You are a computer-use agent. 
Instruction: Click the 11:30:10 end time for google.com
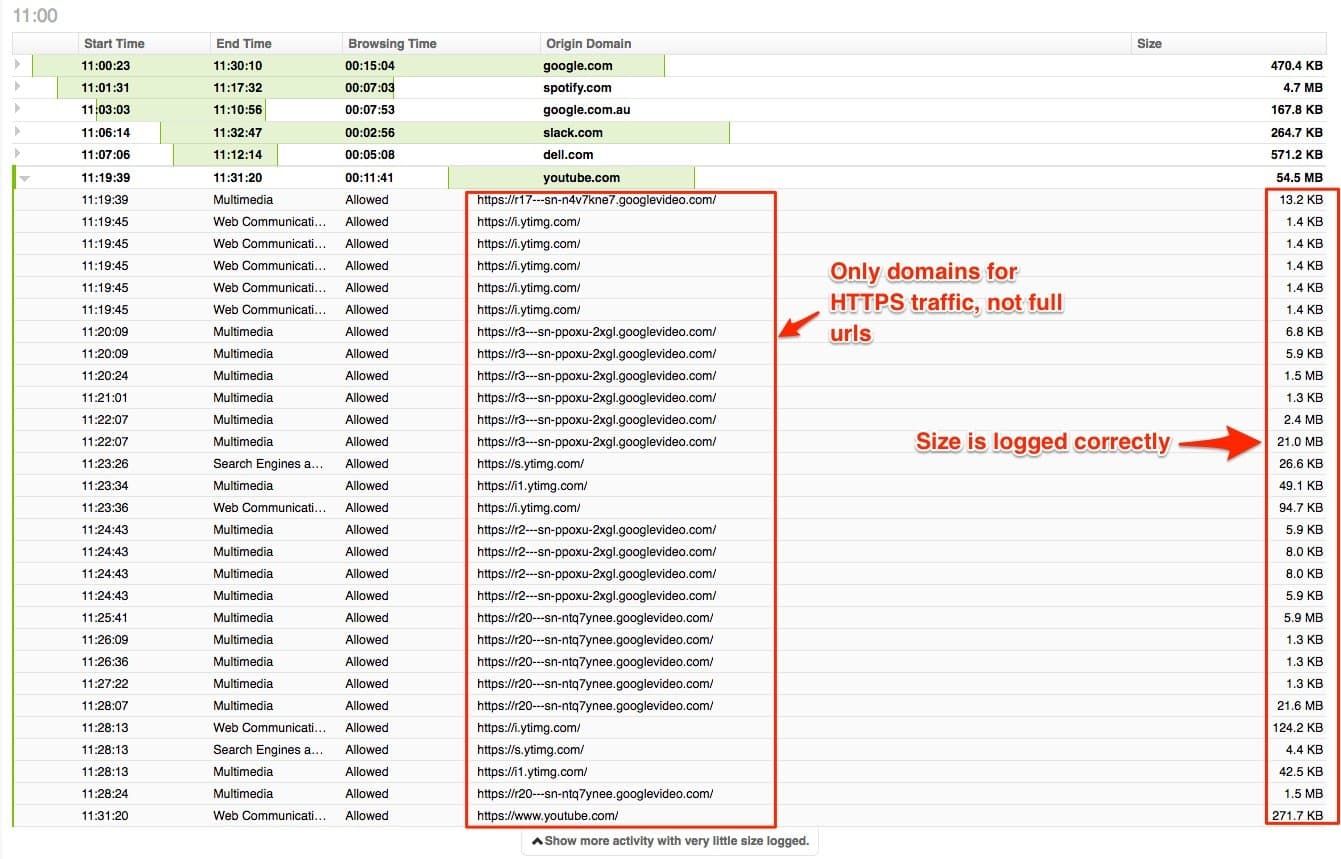238,66
